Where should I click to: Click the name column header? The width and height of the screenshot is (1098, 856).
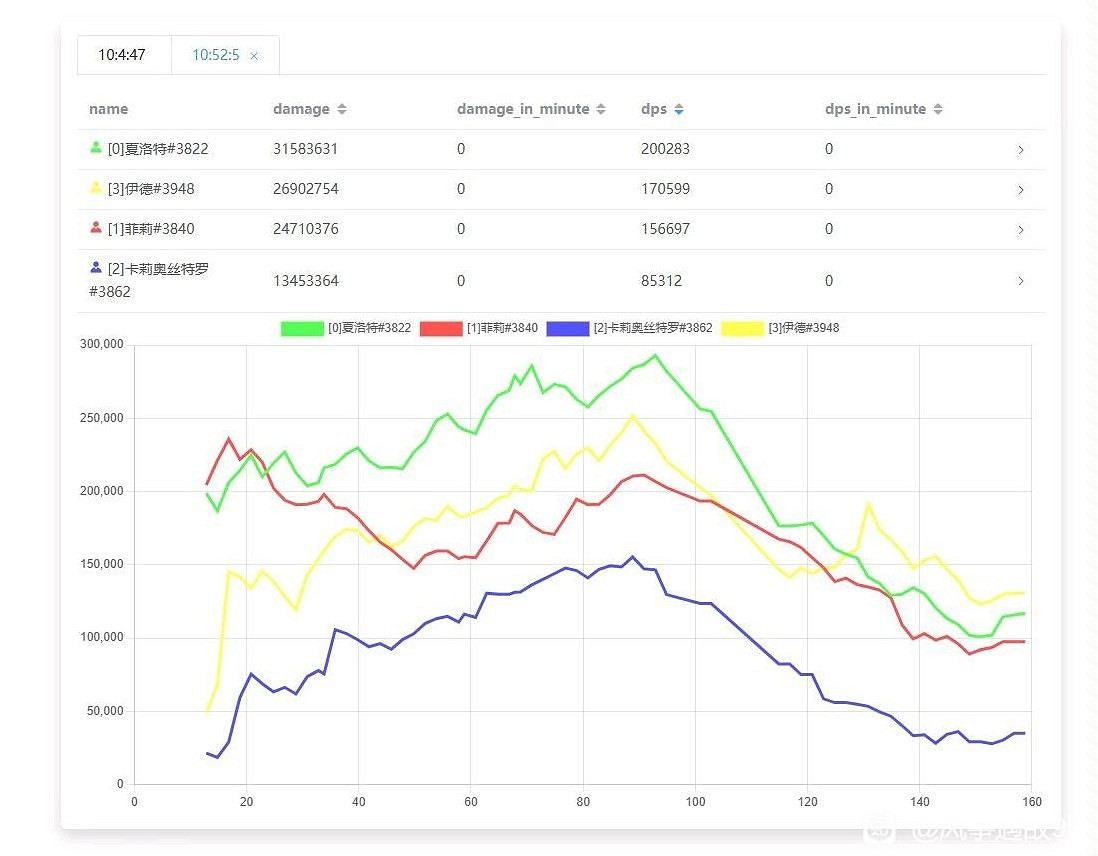tap(108, 109)
